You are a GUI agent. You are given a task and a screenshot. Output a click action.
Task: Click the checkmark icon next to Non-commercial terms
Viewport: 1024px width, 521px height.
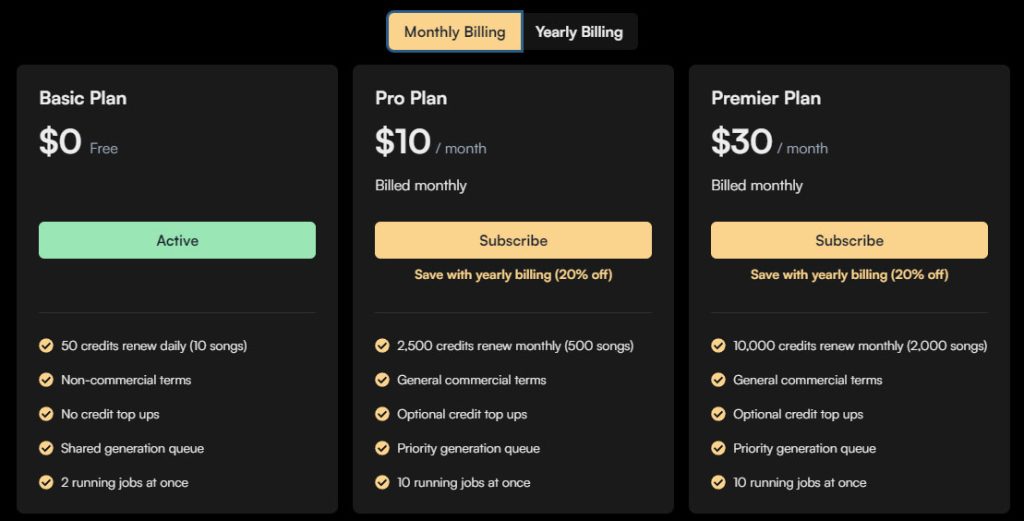pyautogui.click(x=46, y=379)
